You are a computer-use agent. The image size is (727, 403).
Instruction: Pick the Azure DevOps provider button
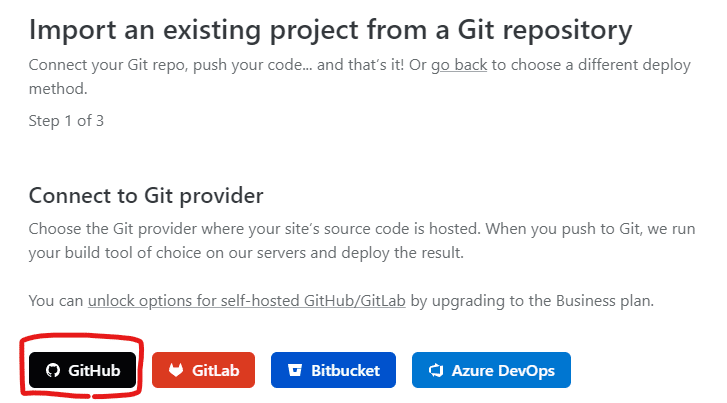[x=491, y=370]
